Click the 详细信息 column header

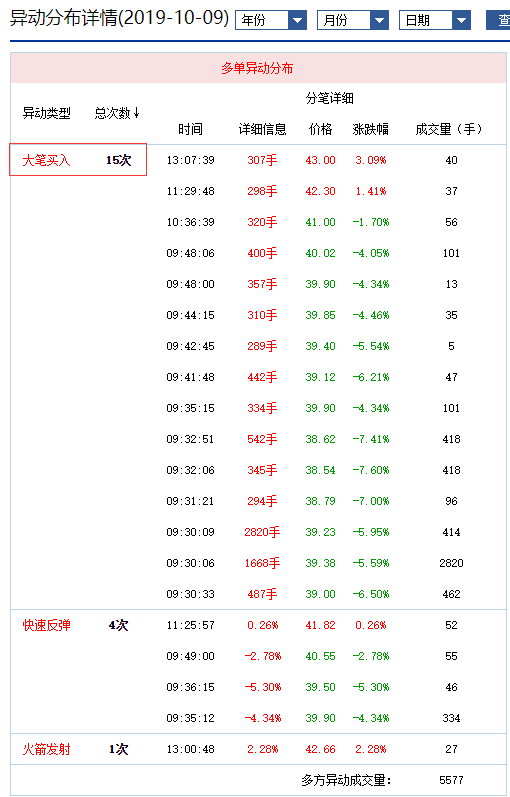tap(262, 130)
